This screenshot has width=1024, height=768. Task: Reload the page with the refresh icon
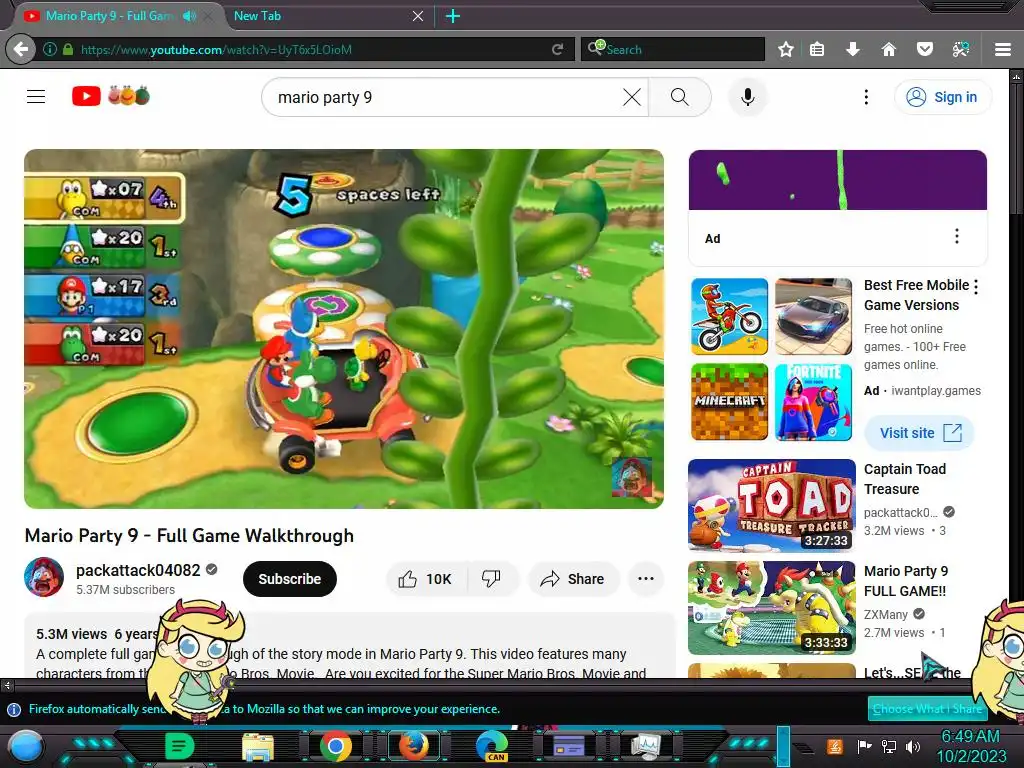point(557,50)
